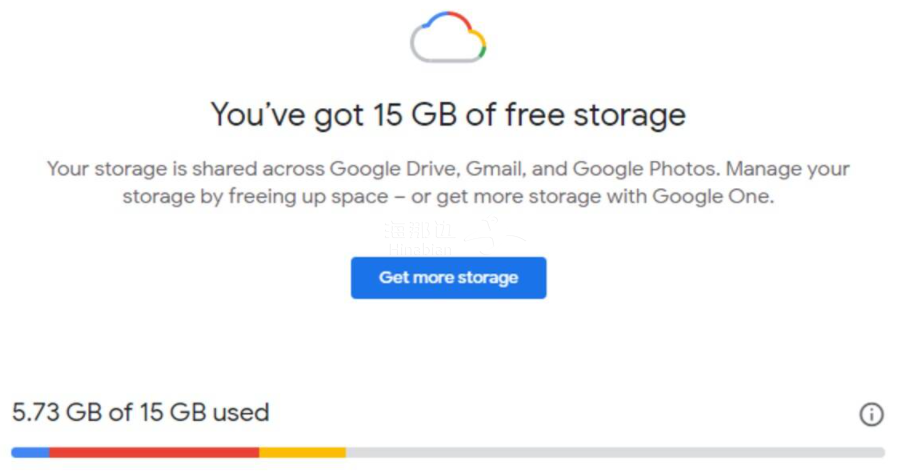Click the Get more storage button
Image resolution: width=914 pixels, height=472 pixels.
click(x=448, y=278)
